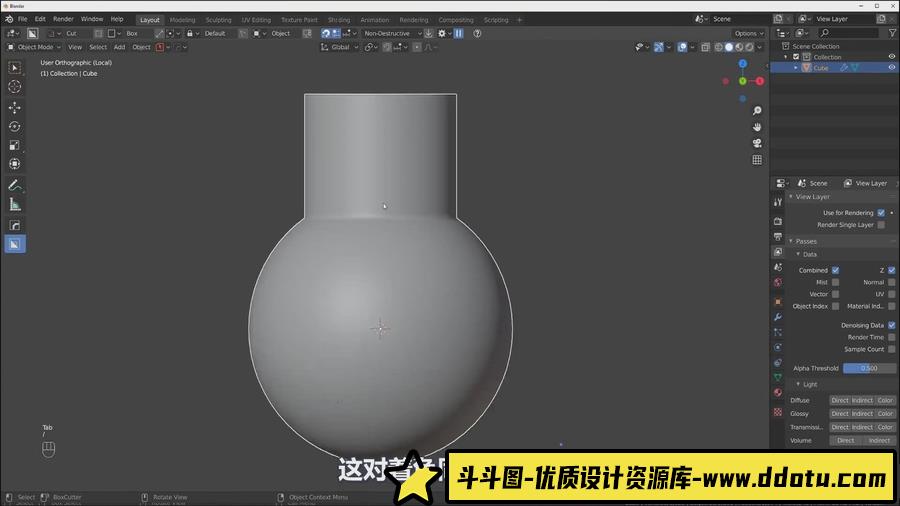Click Volume Direct button

point(846,441)
